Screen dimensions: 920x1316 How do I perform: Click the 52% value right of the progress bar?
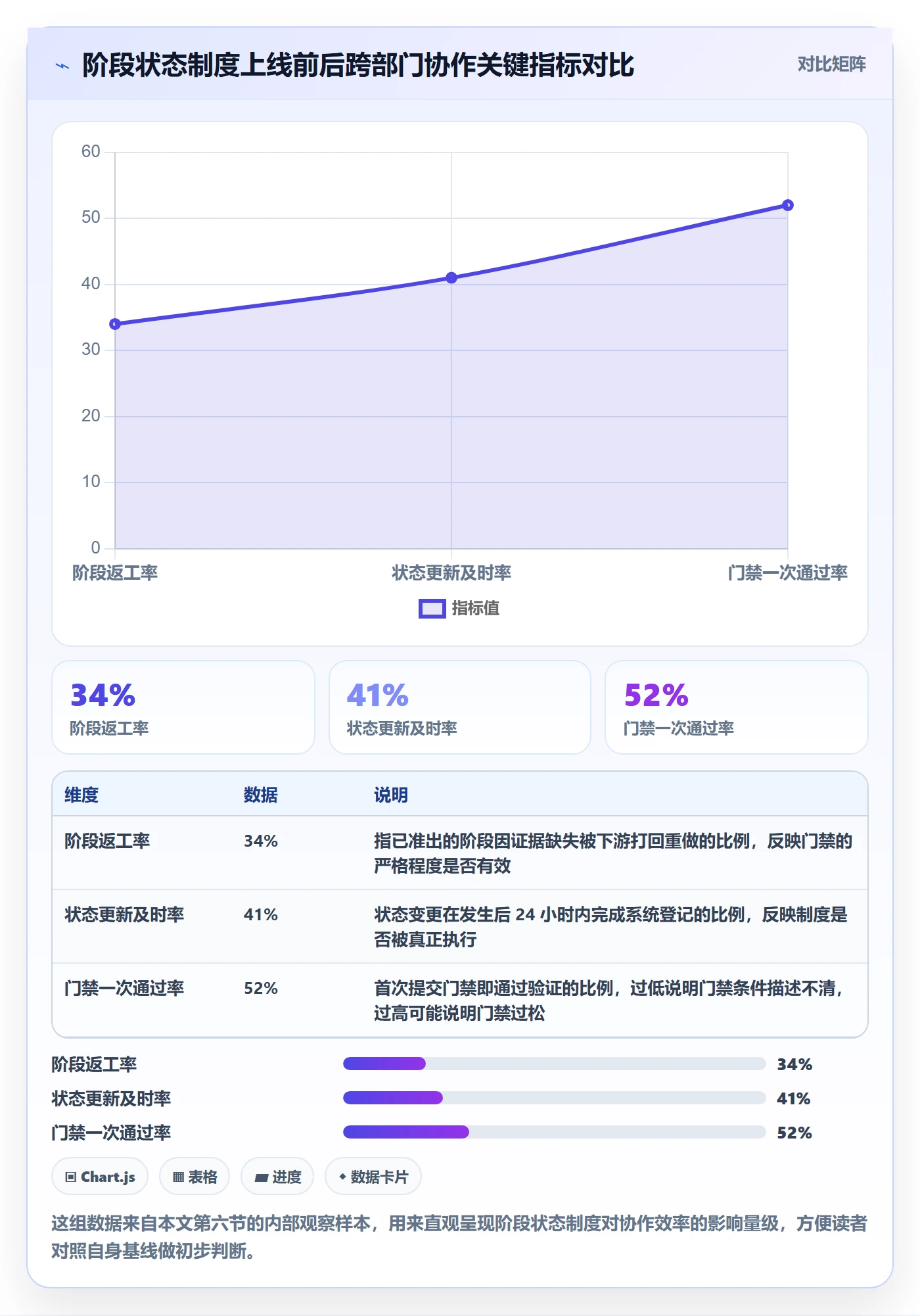794,1133
